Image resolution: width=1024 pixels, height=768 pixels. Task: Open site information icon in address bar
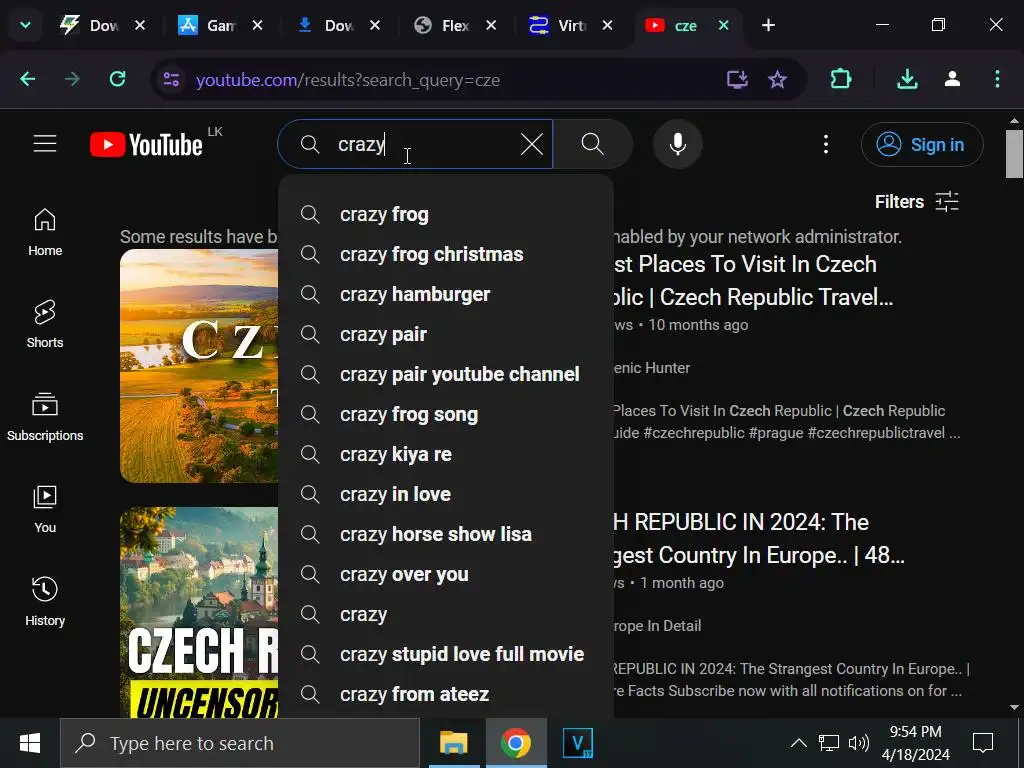171,80
